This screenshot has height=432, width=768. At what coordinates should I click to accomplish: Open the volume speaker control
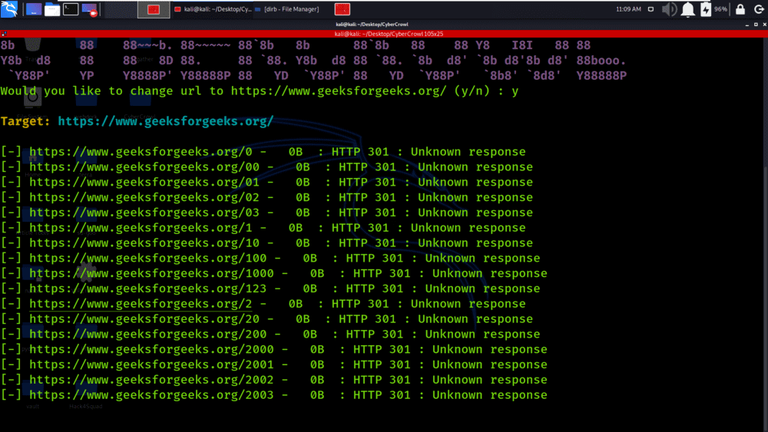[x=669, y=9]
